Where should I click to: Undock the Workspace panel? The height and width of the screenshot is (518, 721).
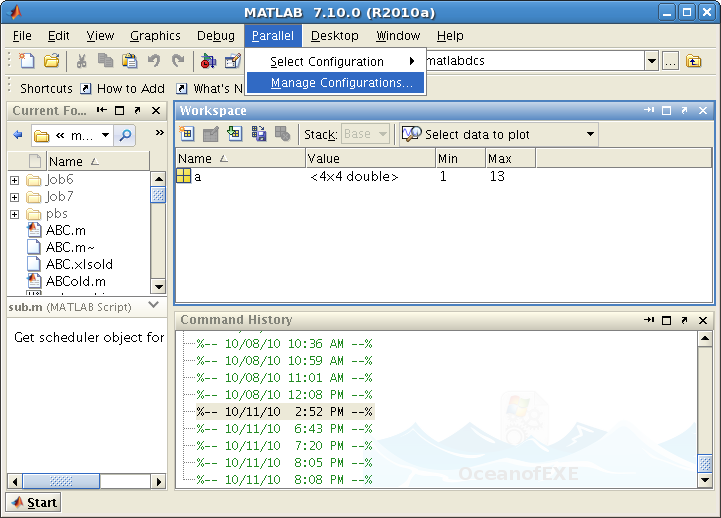click(684, 110)
